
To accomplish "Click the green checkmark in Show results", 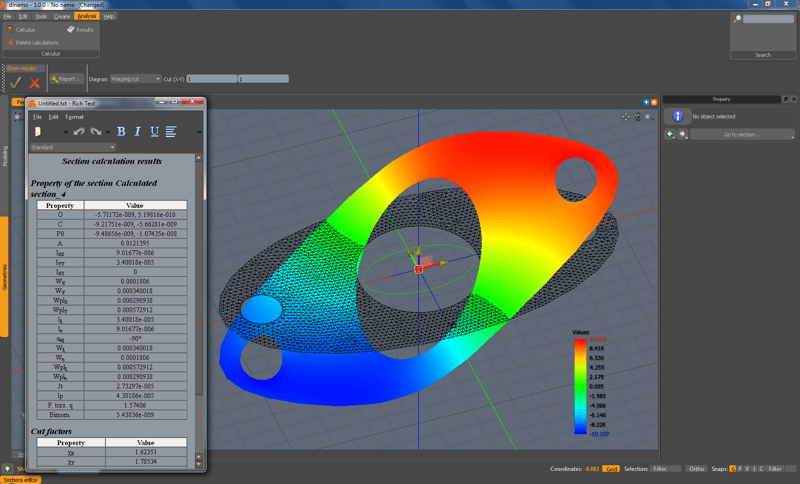I will [16, 82].
